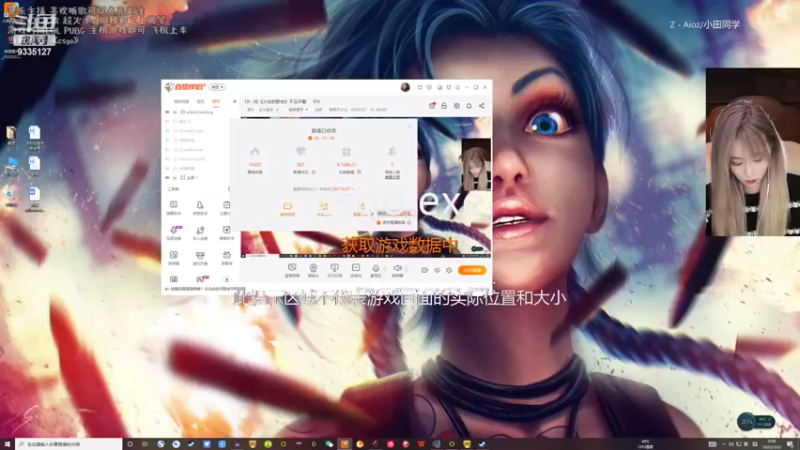This screenshot has width=800, height=450.
Task: Toggle lock on the 全屏 1 source
Action: click(x=175, y=178)
